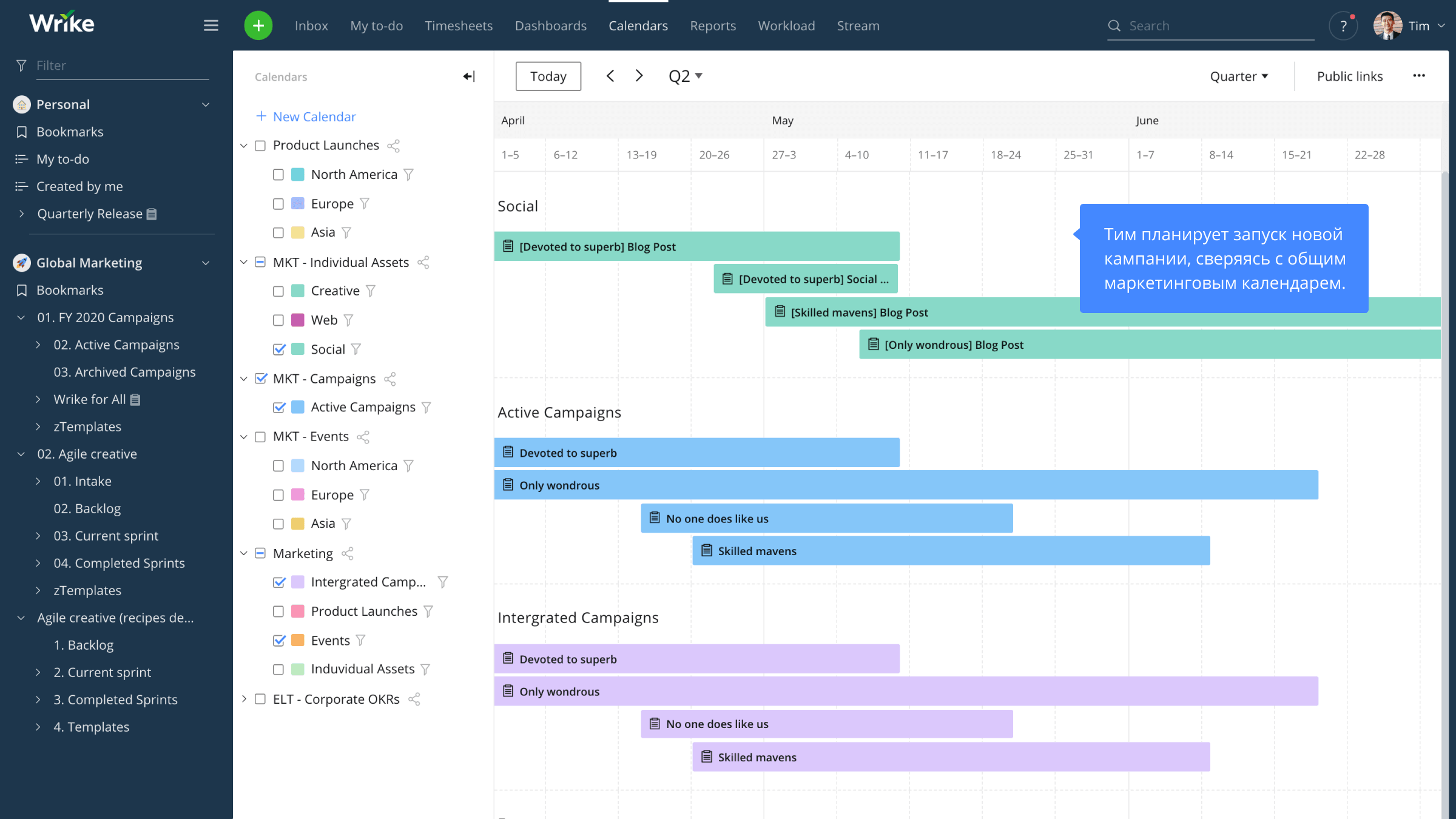Click share icon next to MKT - Events
Viewport: 1456px width, 819px height.
[x=363, y=437]
